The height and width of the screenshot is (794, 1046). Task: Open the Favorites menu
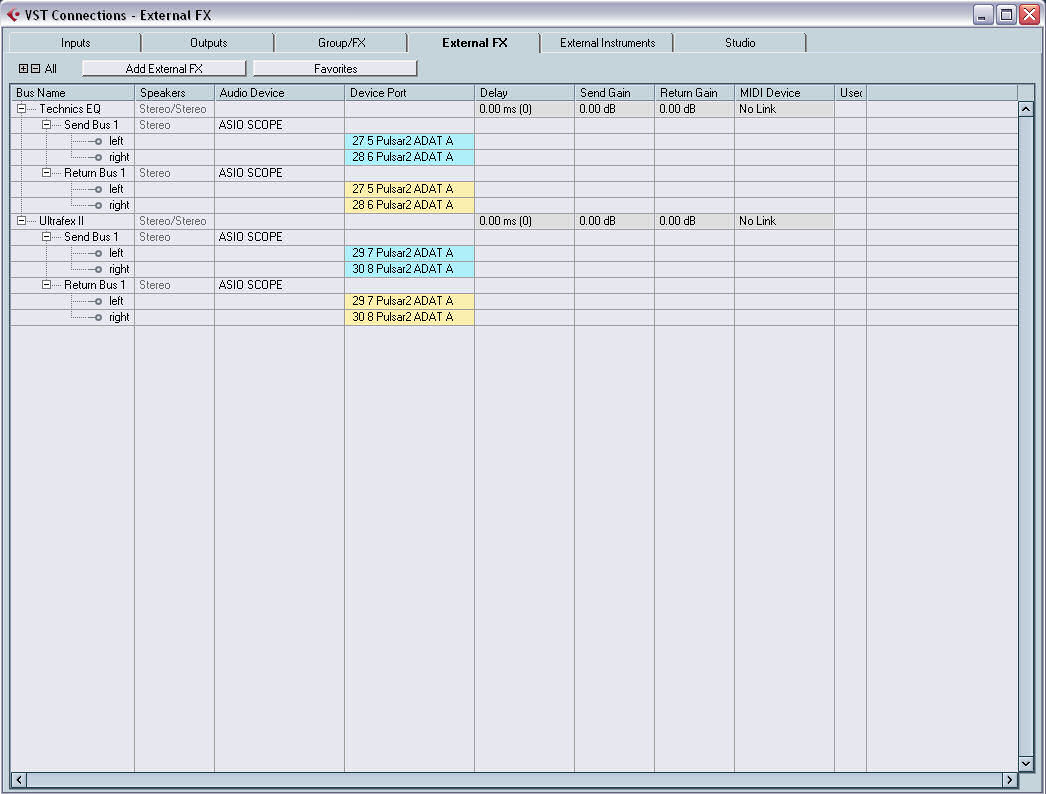[335, 68]
